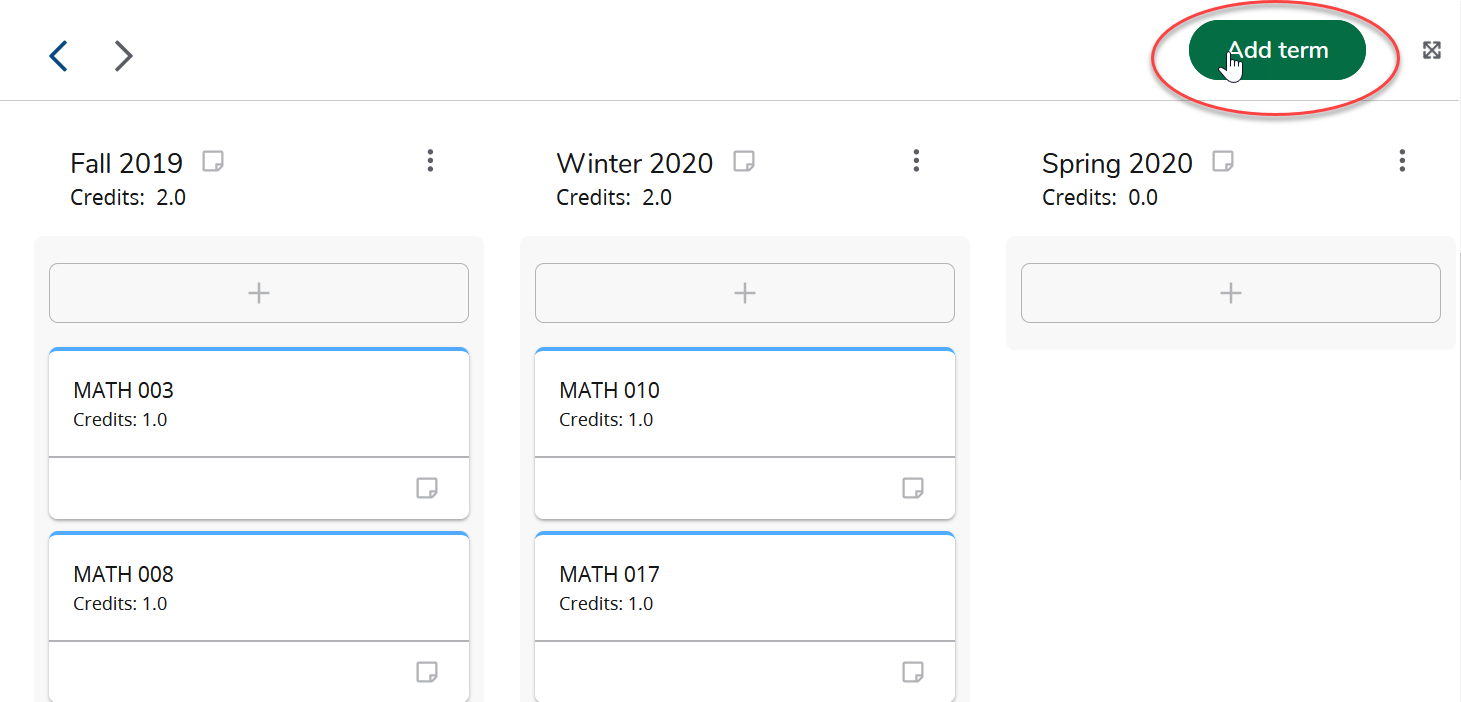Open the Fall 2019 three-dot options menu
The height and width of the screenshot is (702, 1461).
(430, 161)
